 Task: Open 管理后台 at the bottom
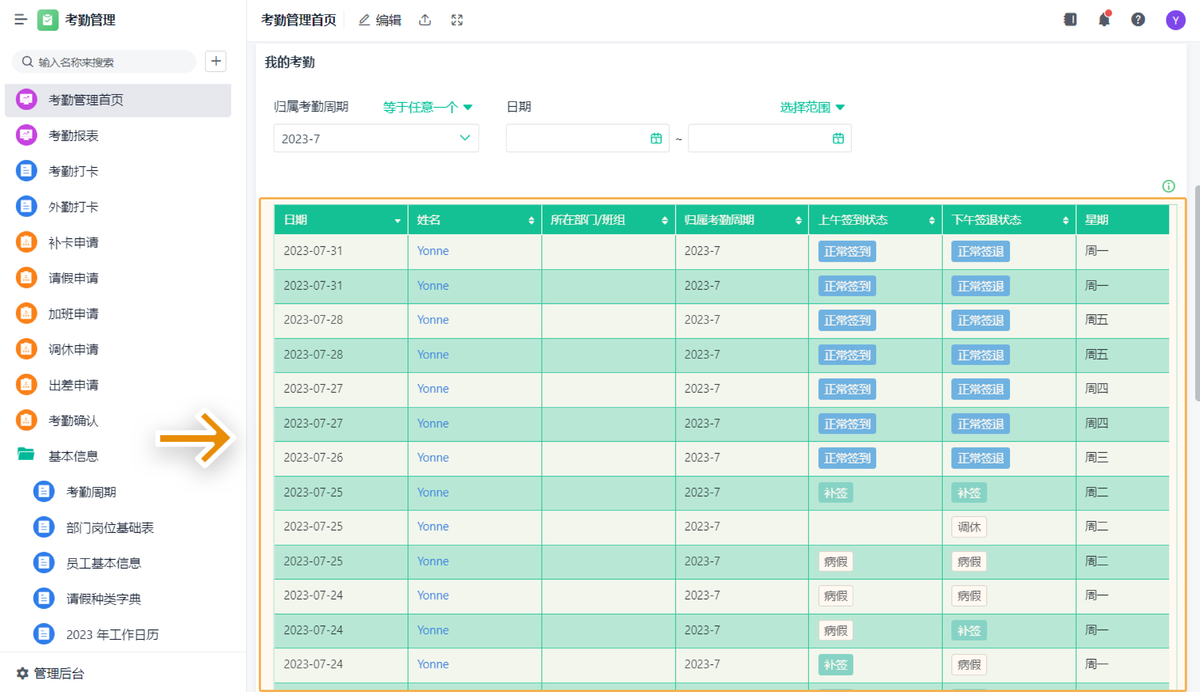pyautogui.click(x=58, y=674)
